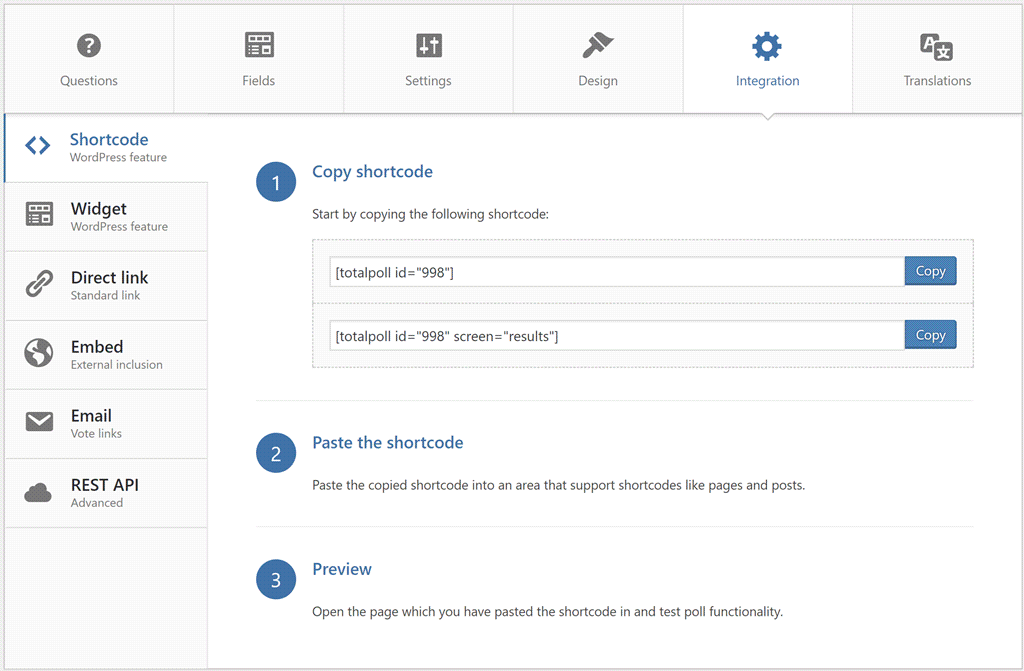Open Email vote links section
Viewport: 1024px width, 671px height.
coord(106,424)
